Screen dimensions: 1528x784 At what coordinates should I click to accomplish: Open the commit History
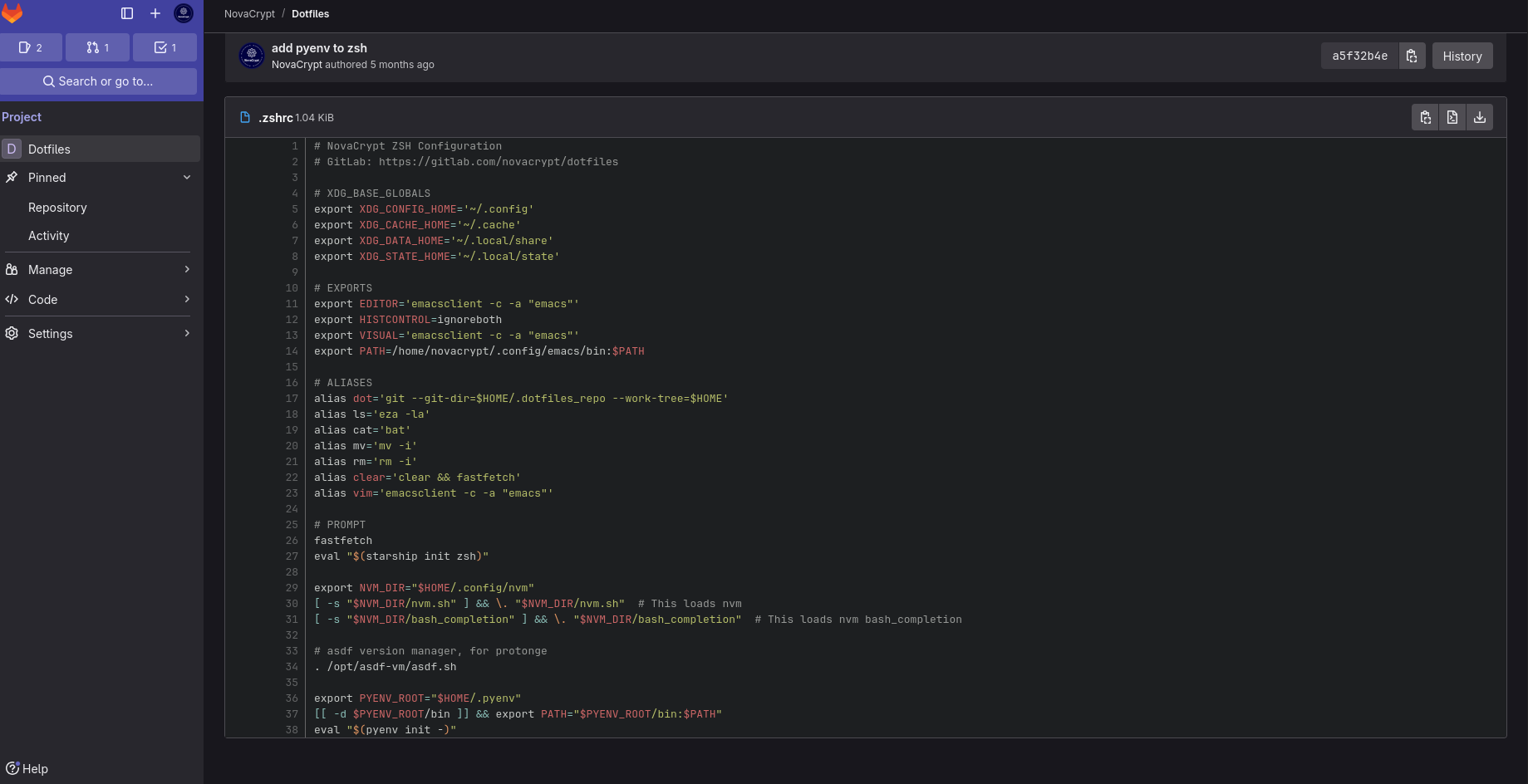1462,56
